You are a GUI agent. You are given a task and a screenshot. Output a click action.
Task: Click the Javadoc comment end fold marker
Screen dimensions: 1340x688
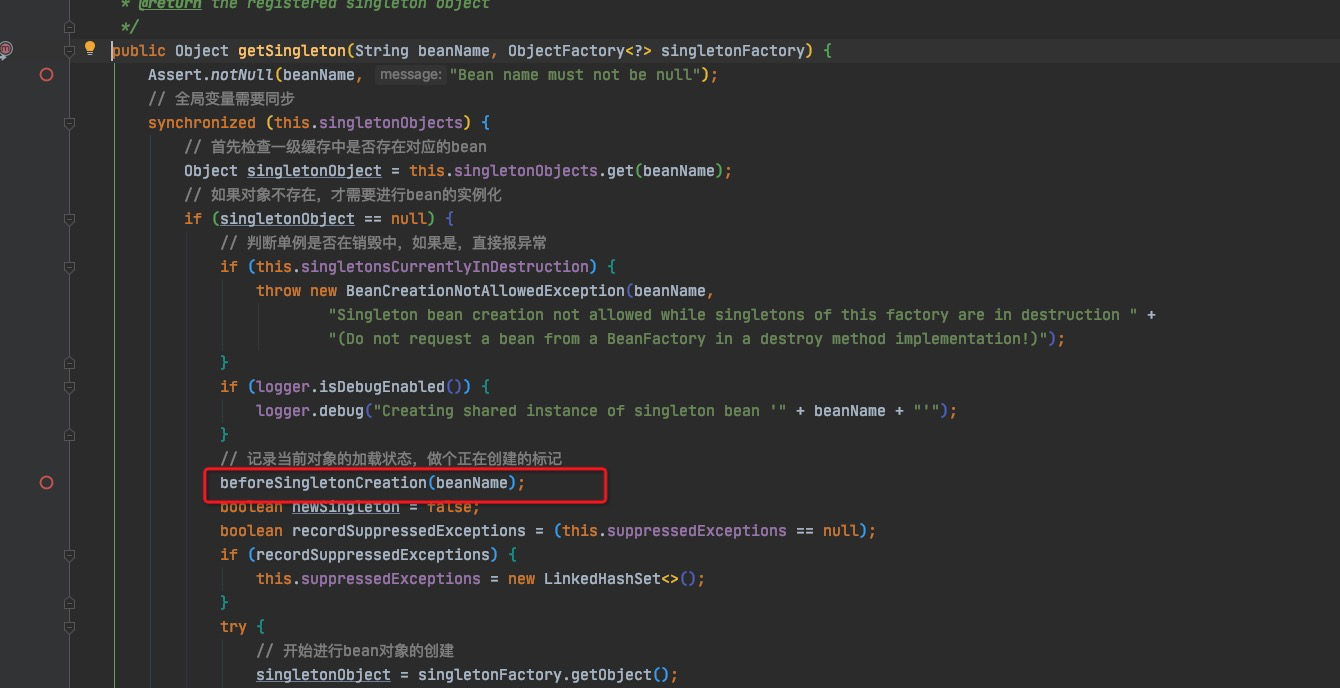[x=69, y=26]
